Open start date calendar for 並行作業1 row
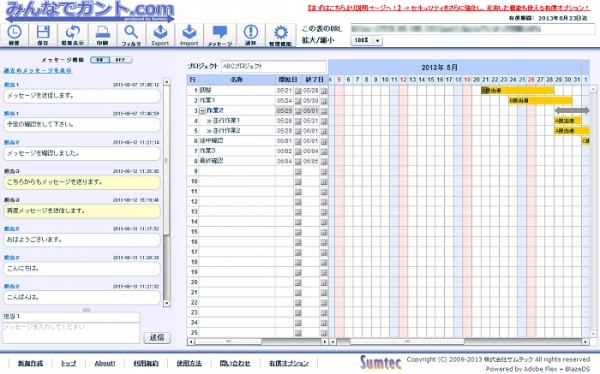 [298, 121]
